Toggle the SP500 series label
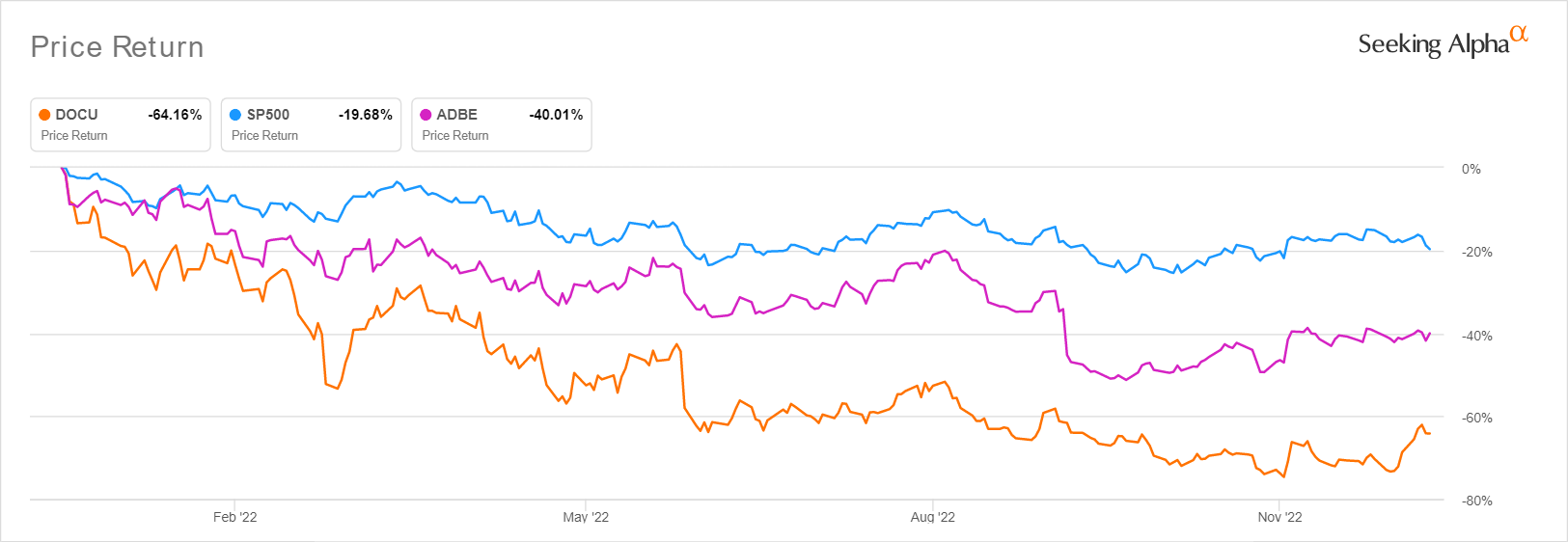The image size is (1568, 542). [x=267, y=115]
